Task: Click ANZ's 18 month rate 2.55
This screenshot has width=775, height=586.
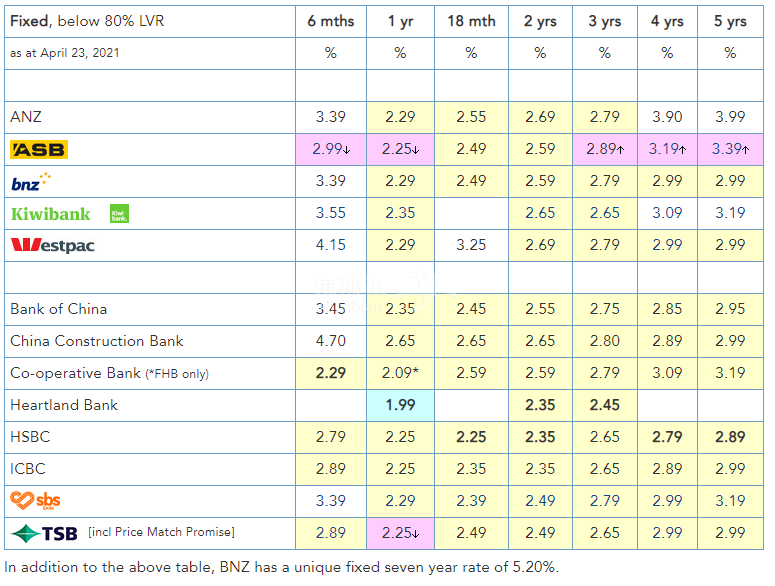Action: (471, 117)
